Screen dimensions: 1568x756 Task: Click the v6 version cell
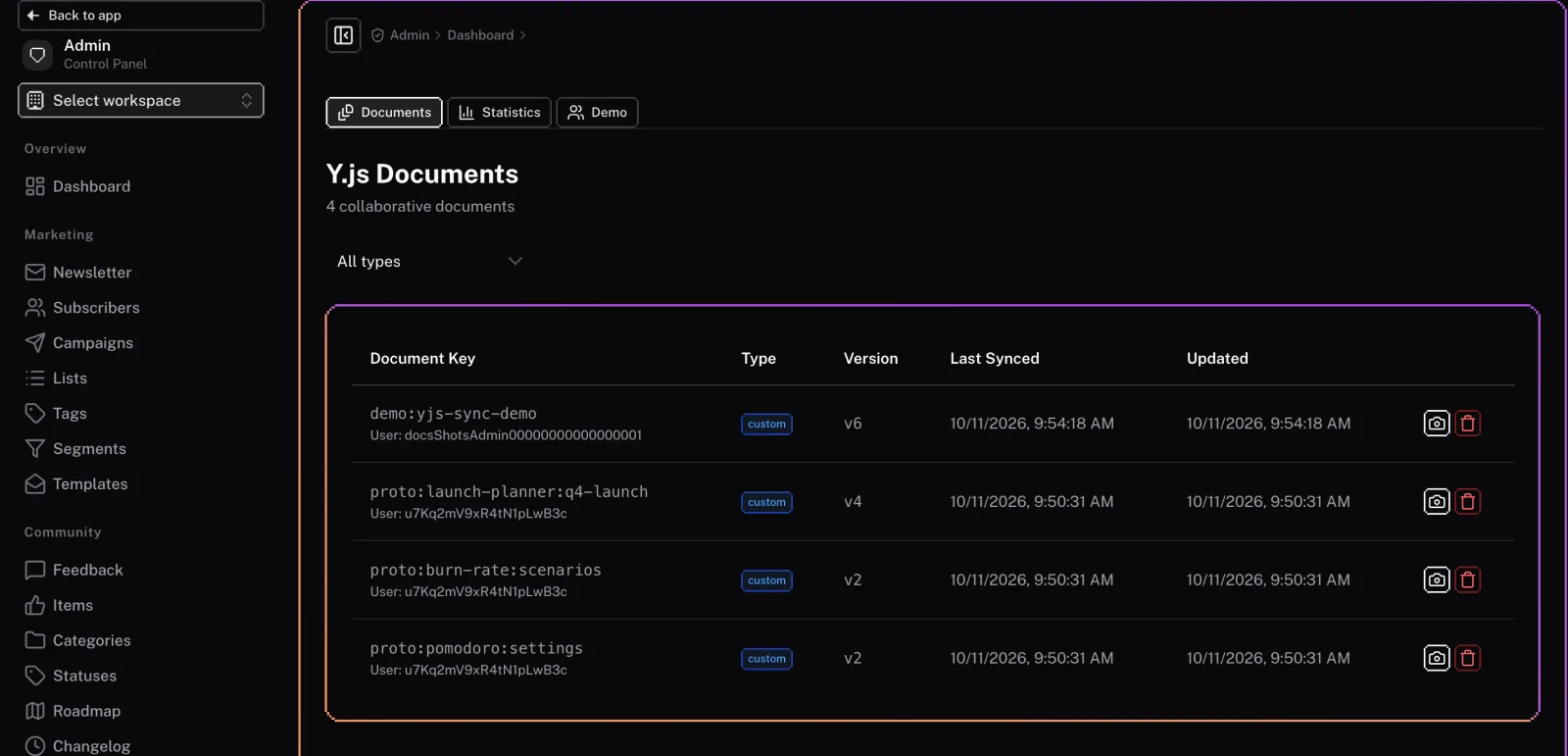(x=853, y=424)
